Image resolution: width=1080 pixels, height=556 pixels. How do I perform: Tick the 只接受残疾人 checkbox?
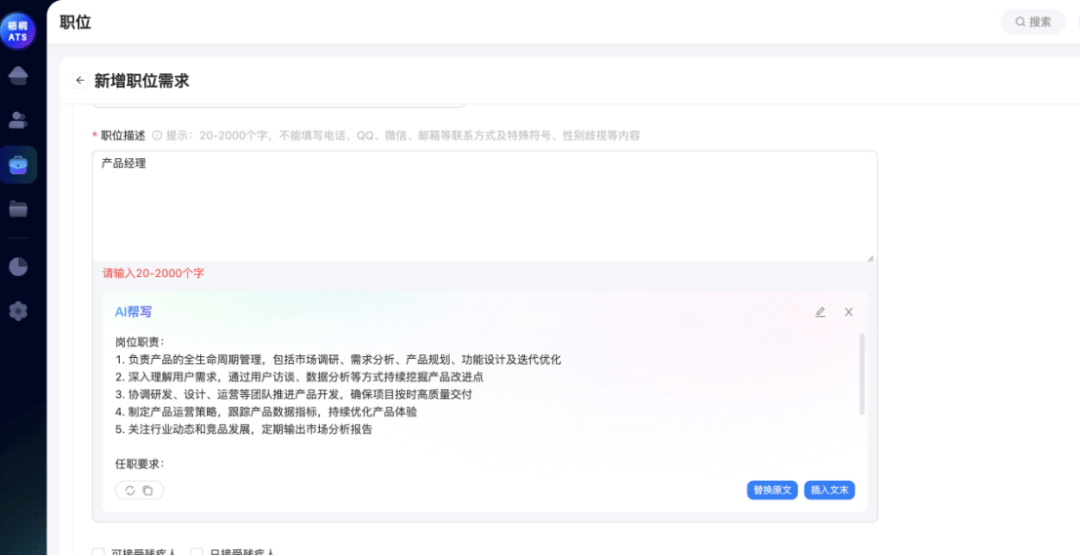[x=197, y=552]
